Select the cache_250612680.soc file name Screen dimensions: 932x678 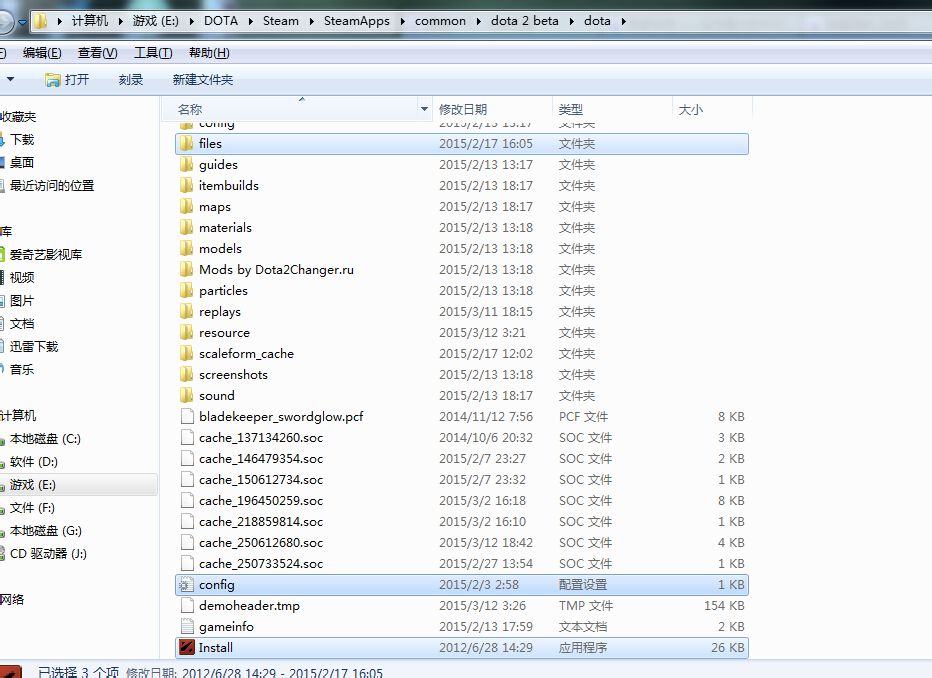tap(261, 543)
